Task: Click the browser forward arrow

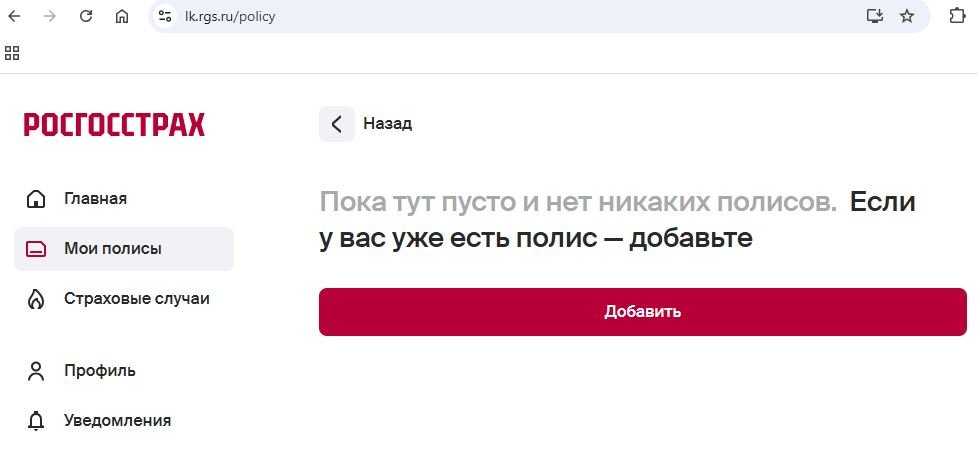Action: tap(50, 16)
